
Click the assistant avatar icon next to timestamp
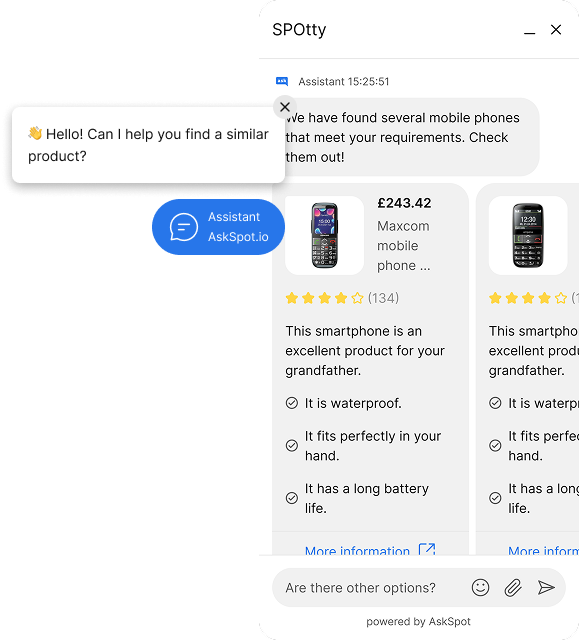point(282,81)
